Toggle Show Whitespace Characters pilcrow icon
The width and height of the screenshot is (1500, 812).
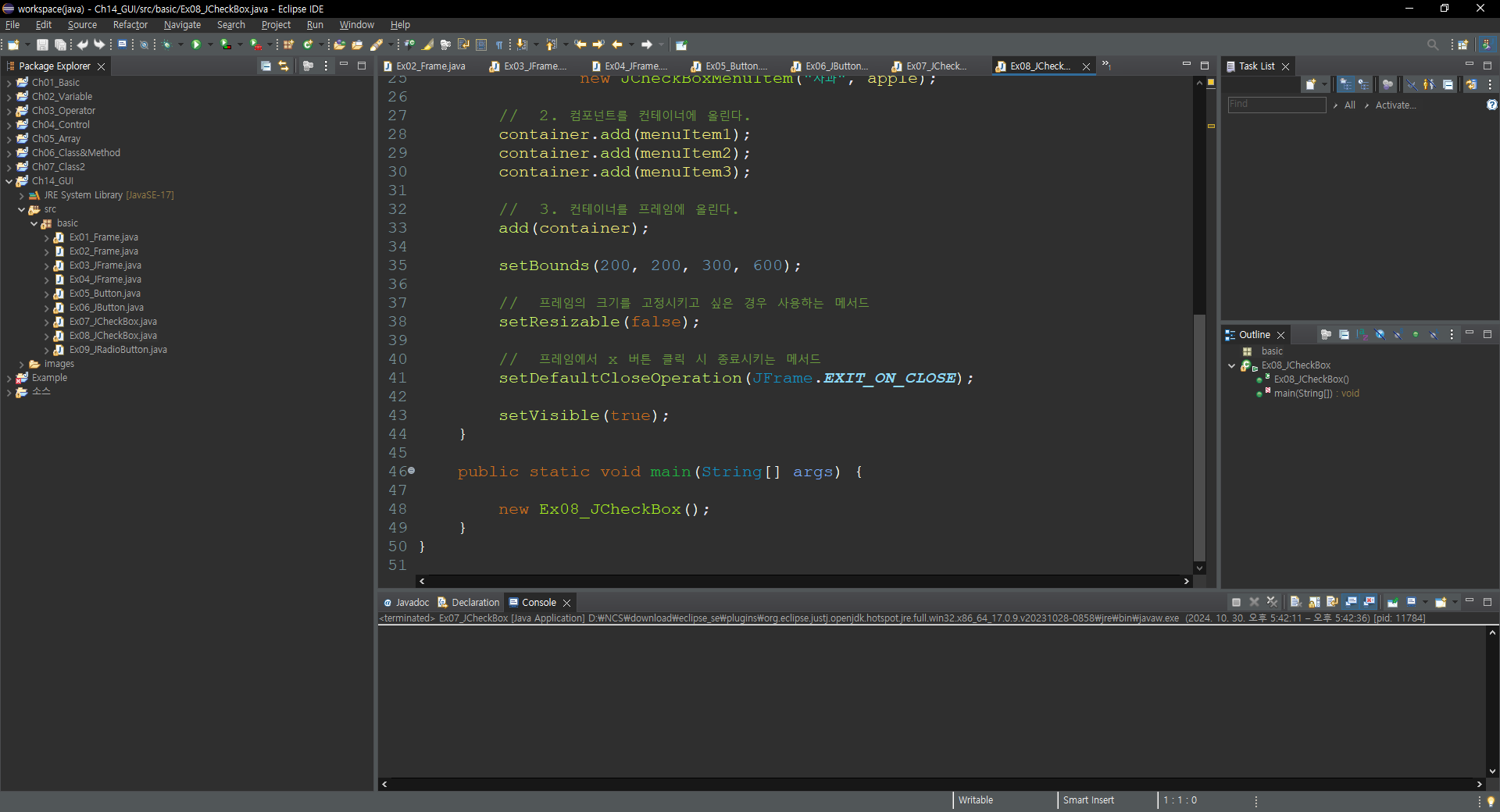[x=499, y=45]
